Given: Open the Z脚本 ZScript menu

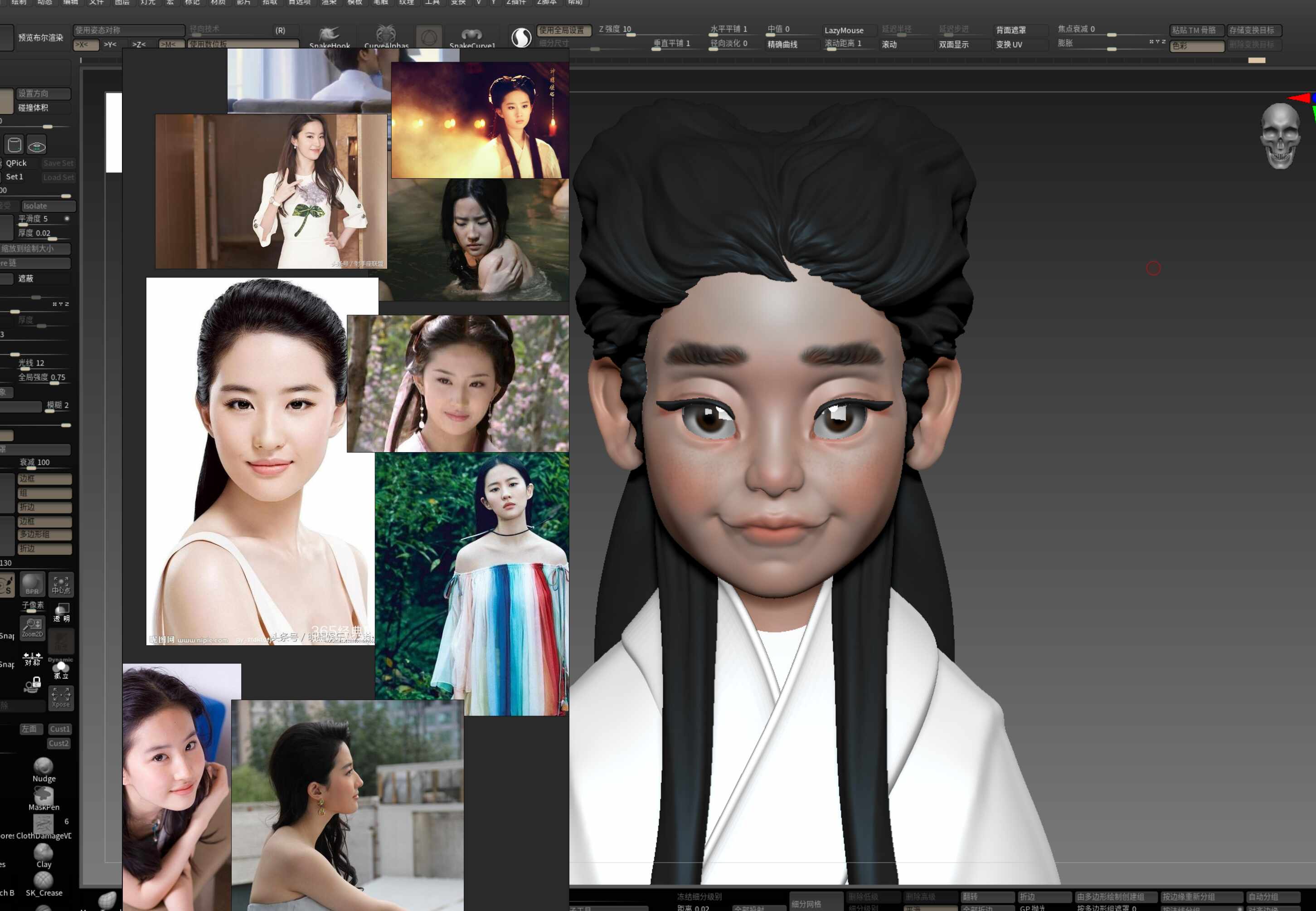Looking at the screenshot, I should pos(547,2).
